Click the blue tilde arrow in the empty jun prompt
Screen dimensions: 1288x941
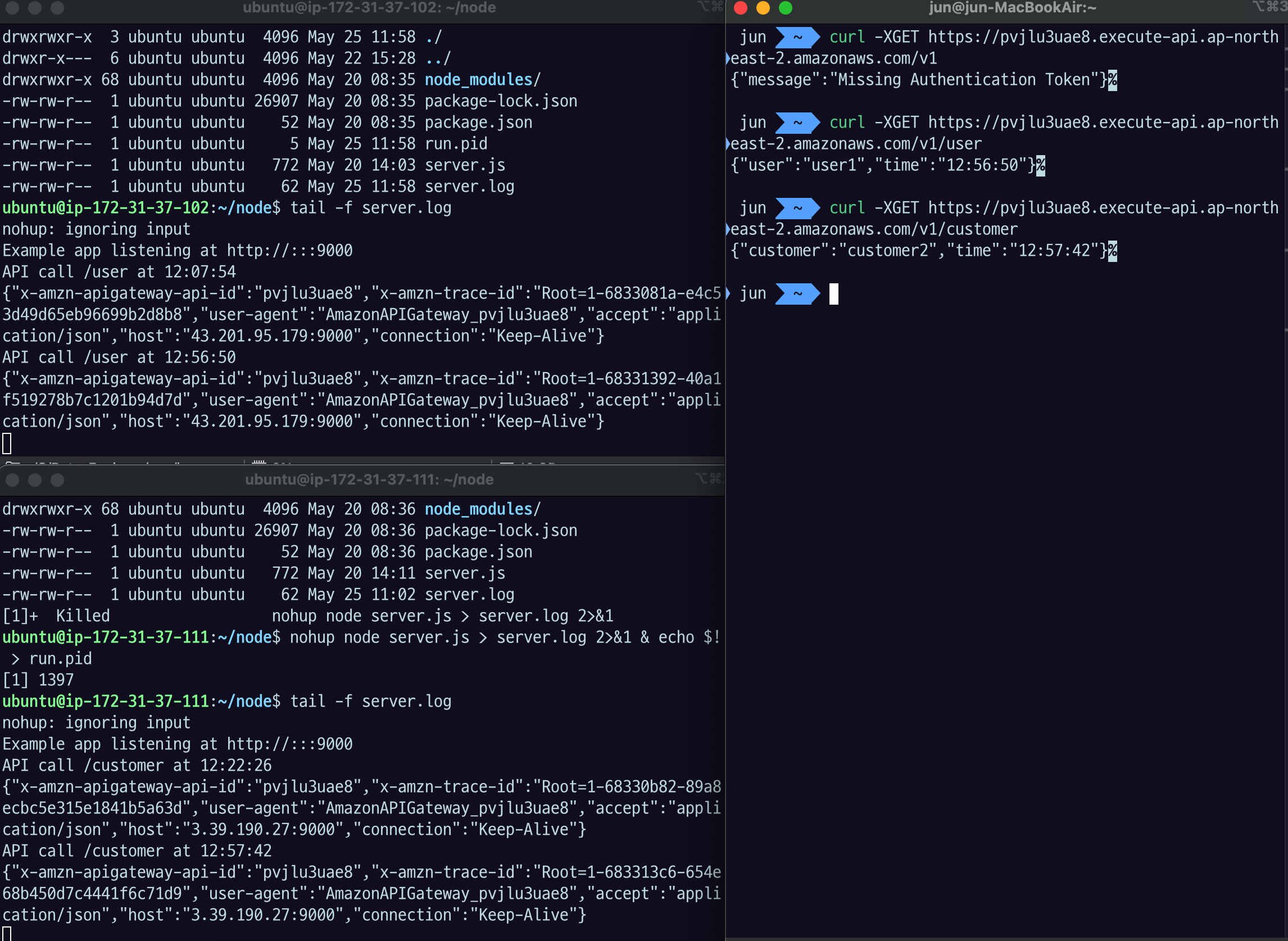pos(797,294)
